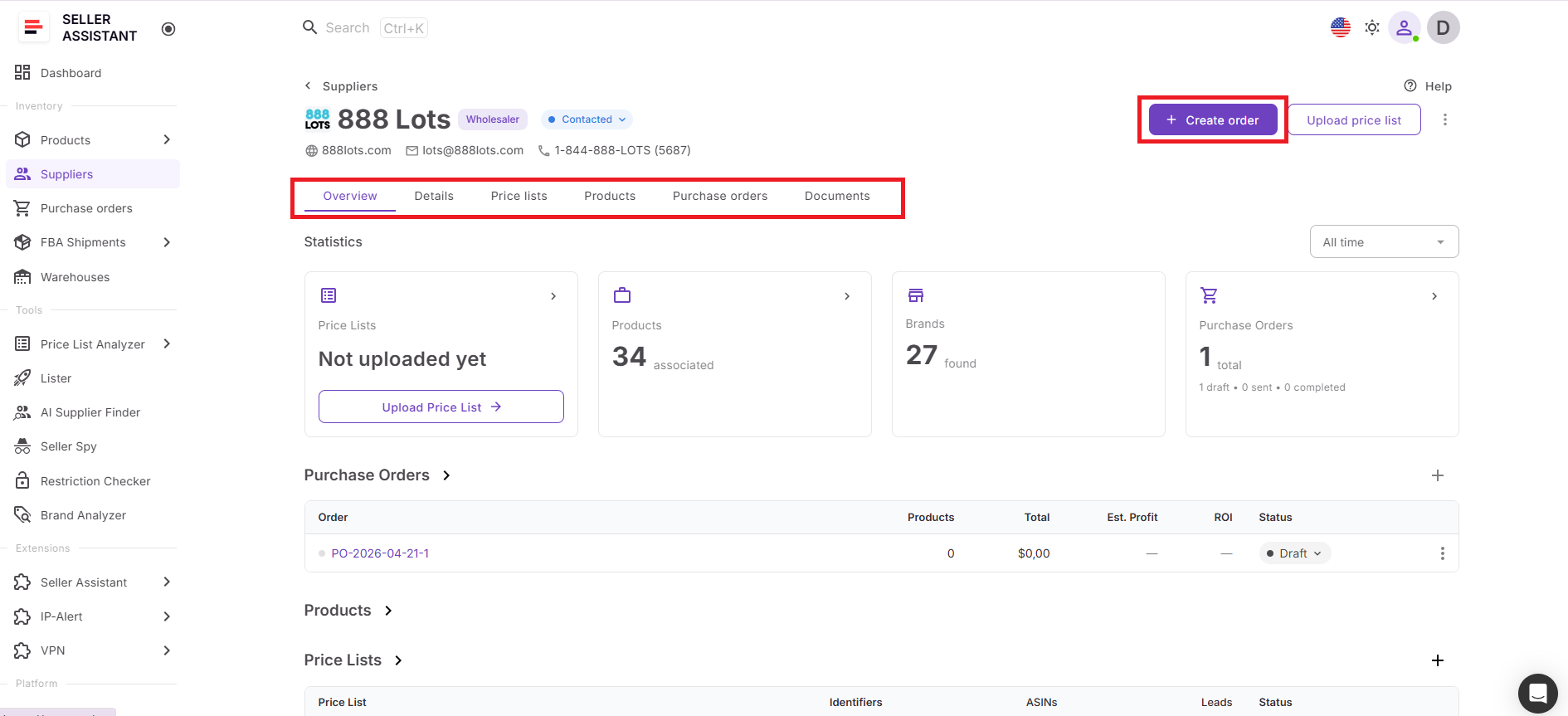Image resolution: width=1568 pixels, height=716 pixels.
Task: Click the Brand Analyzer icon
Action: point(22,515)
